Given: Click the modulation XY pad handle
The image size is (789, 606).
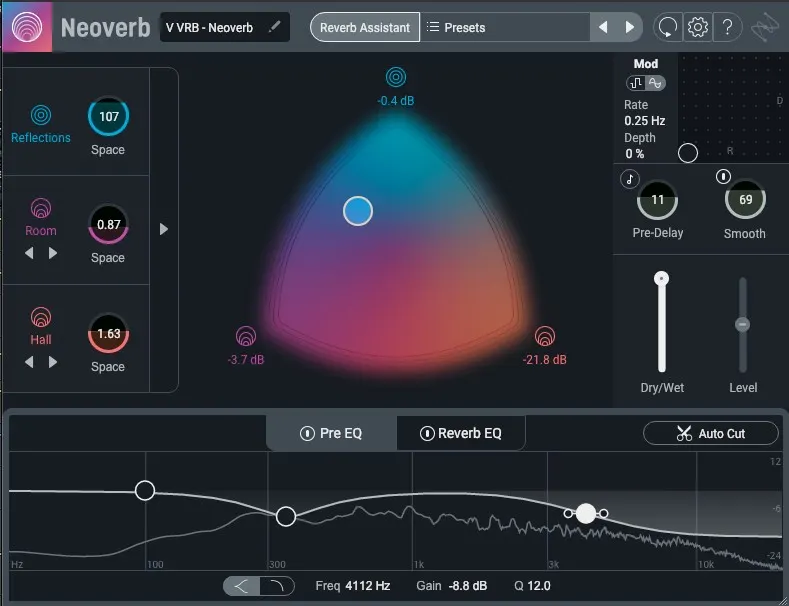Looking at the screenshot, I should coord(688,153).
